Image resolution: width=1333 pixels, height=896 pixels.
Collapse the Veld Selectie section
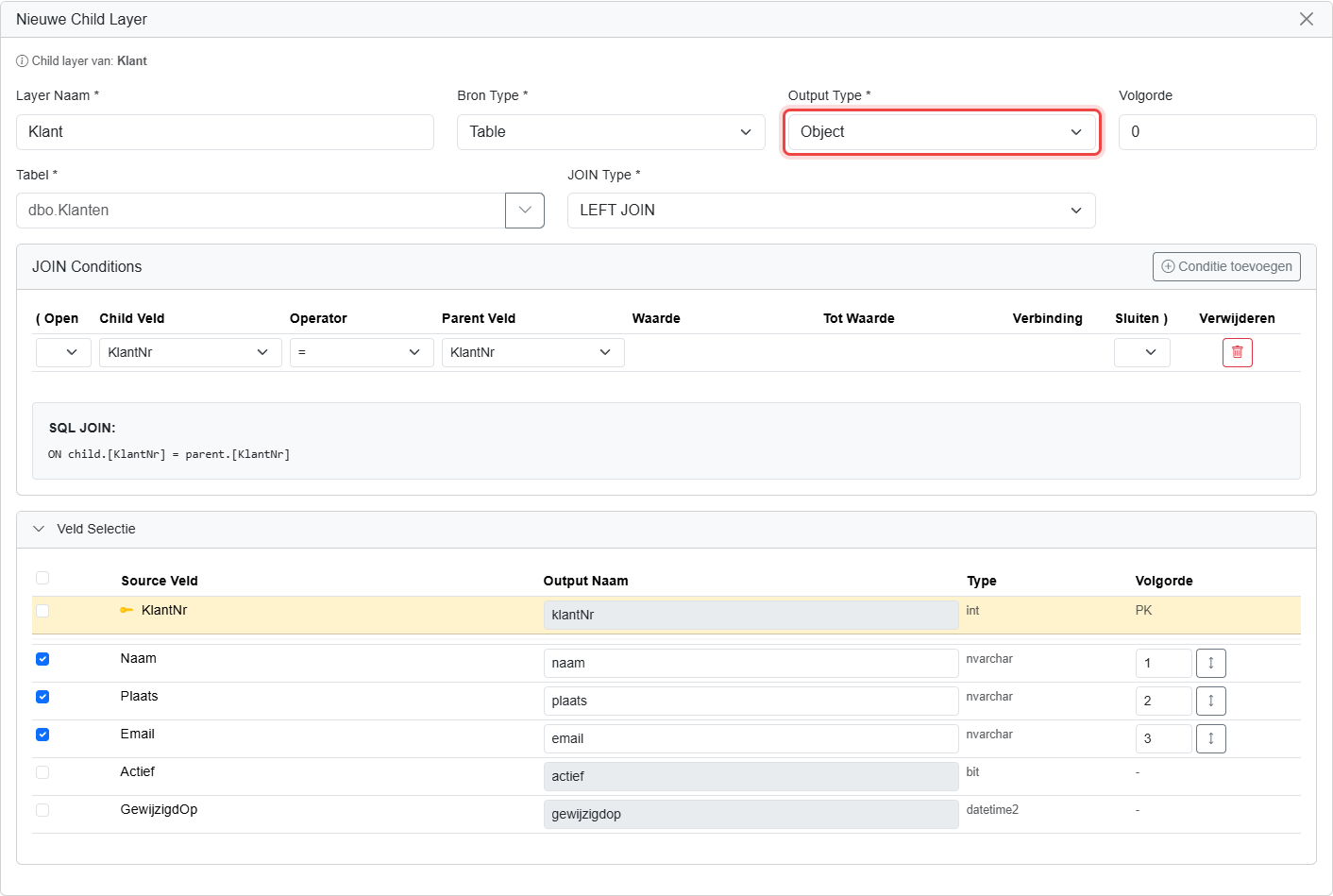(39, 529)
